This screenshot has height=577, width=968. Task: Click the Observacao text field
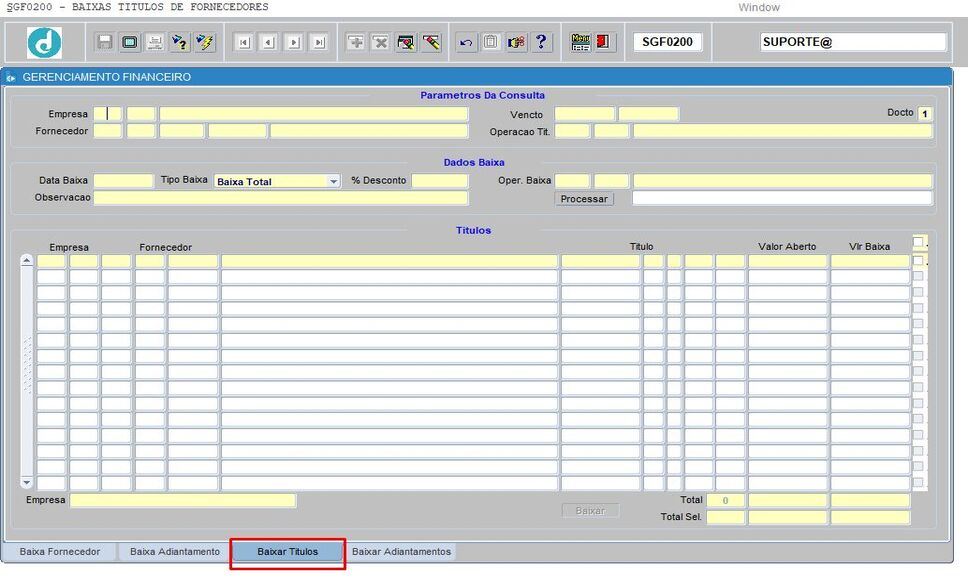pyautogui.click(x=281, y=197)
